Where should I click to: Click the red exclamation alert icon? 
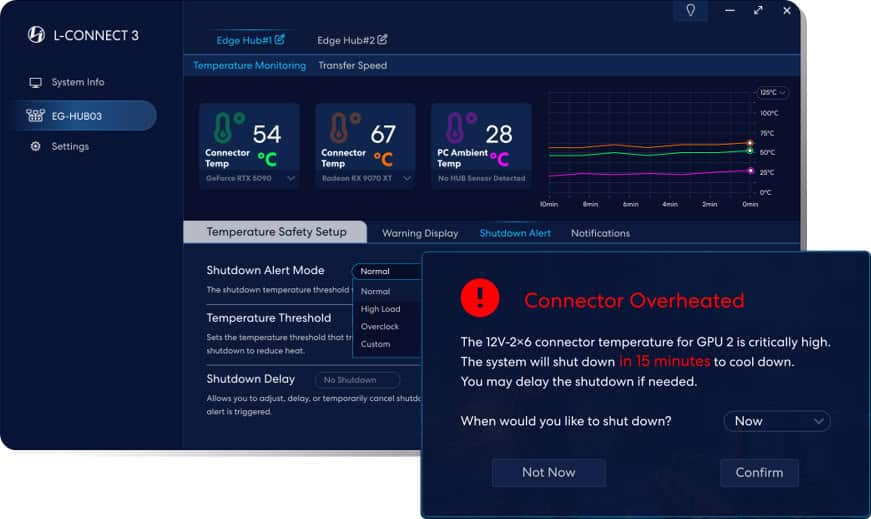tap(480, 298)
